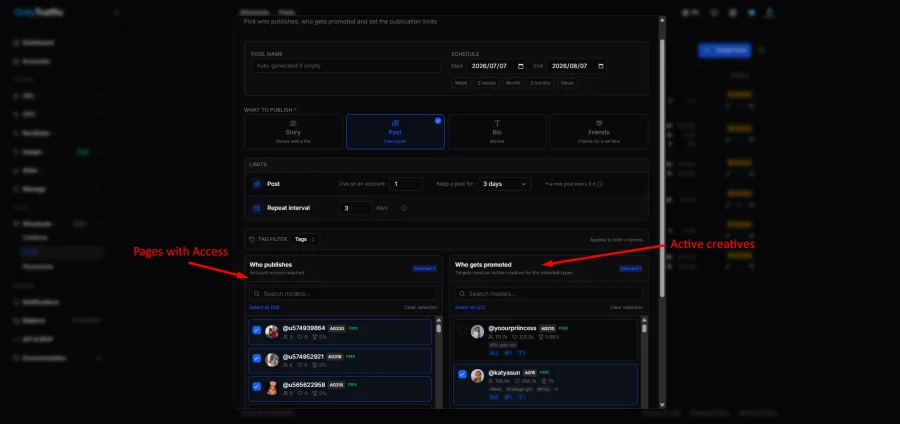The height and width of the screenshot is (424, 900).
Task: Select the Friends publish type card
Action: pos(599,132)
